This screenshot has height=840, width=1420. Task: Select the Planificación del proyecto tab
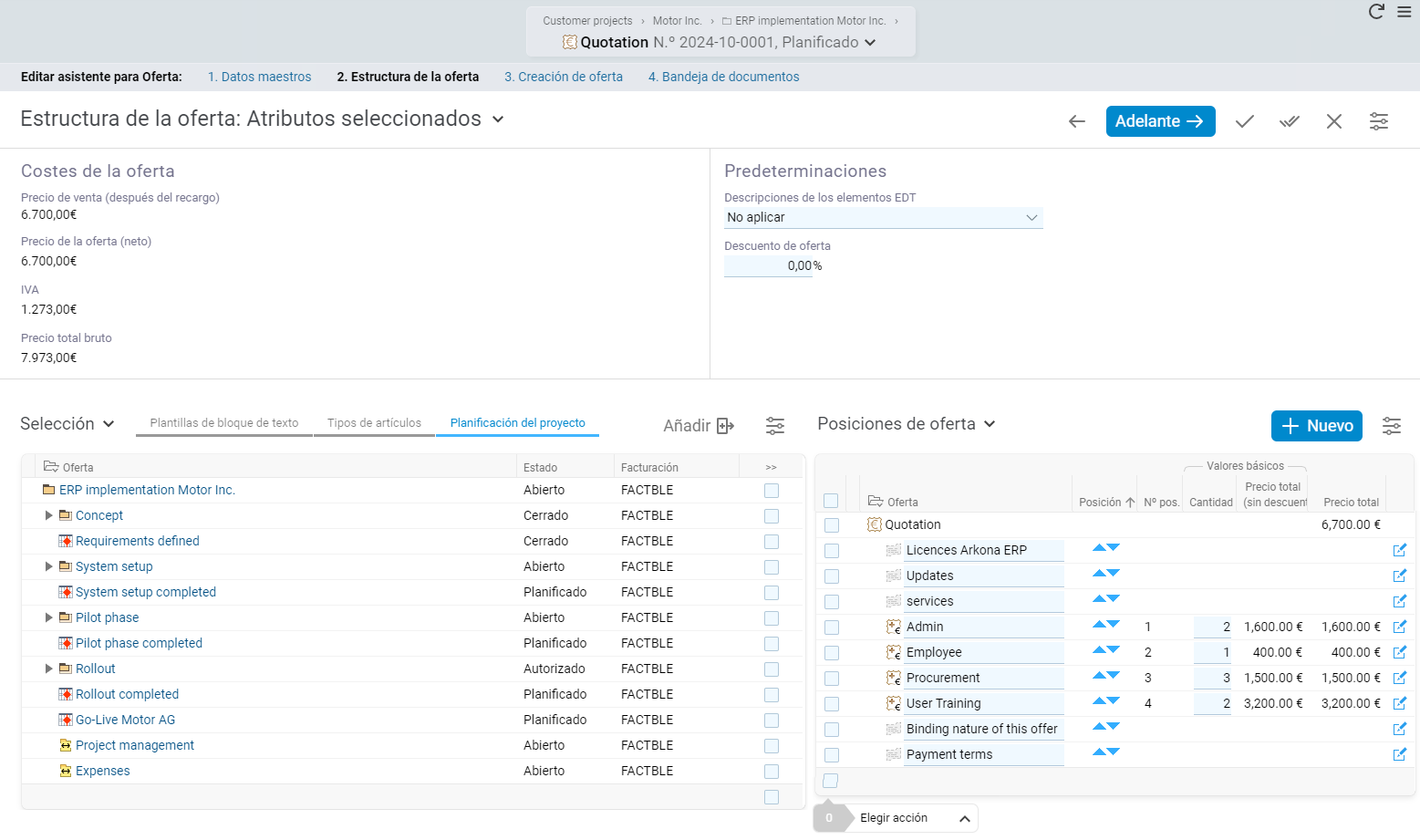(x=518, y=423)
